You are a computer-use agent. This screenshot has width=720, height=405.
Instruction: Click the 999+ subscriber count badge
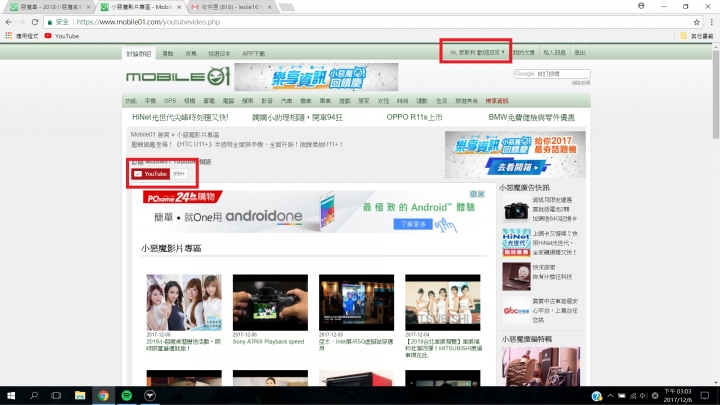click(x=179, y=174)
